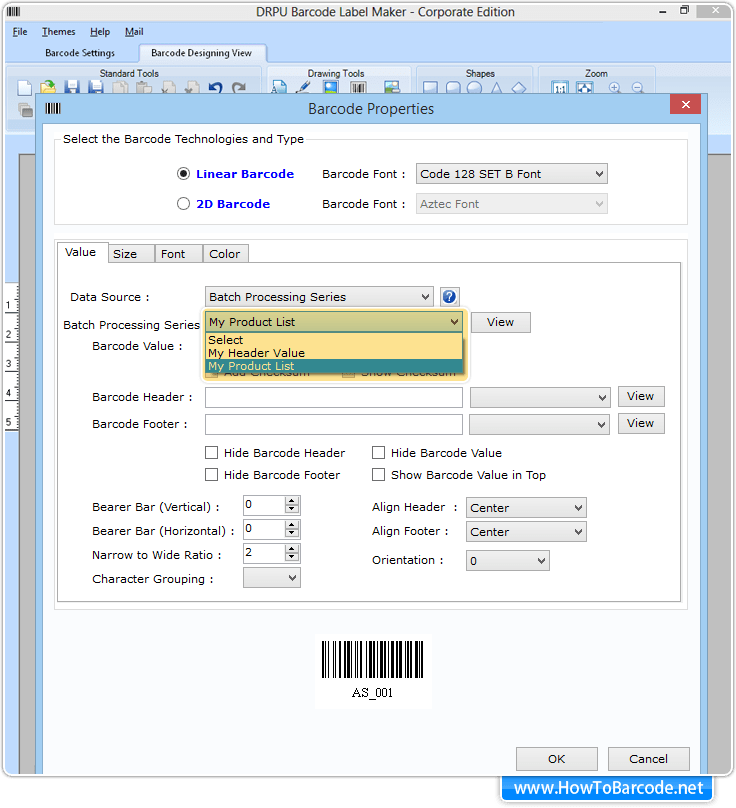This screenshot has height=808, width=736.
Task: Enable Hide Barcode Footer checkbox
Action: point(211,475)
